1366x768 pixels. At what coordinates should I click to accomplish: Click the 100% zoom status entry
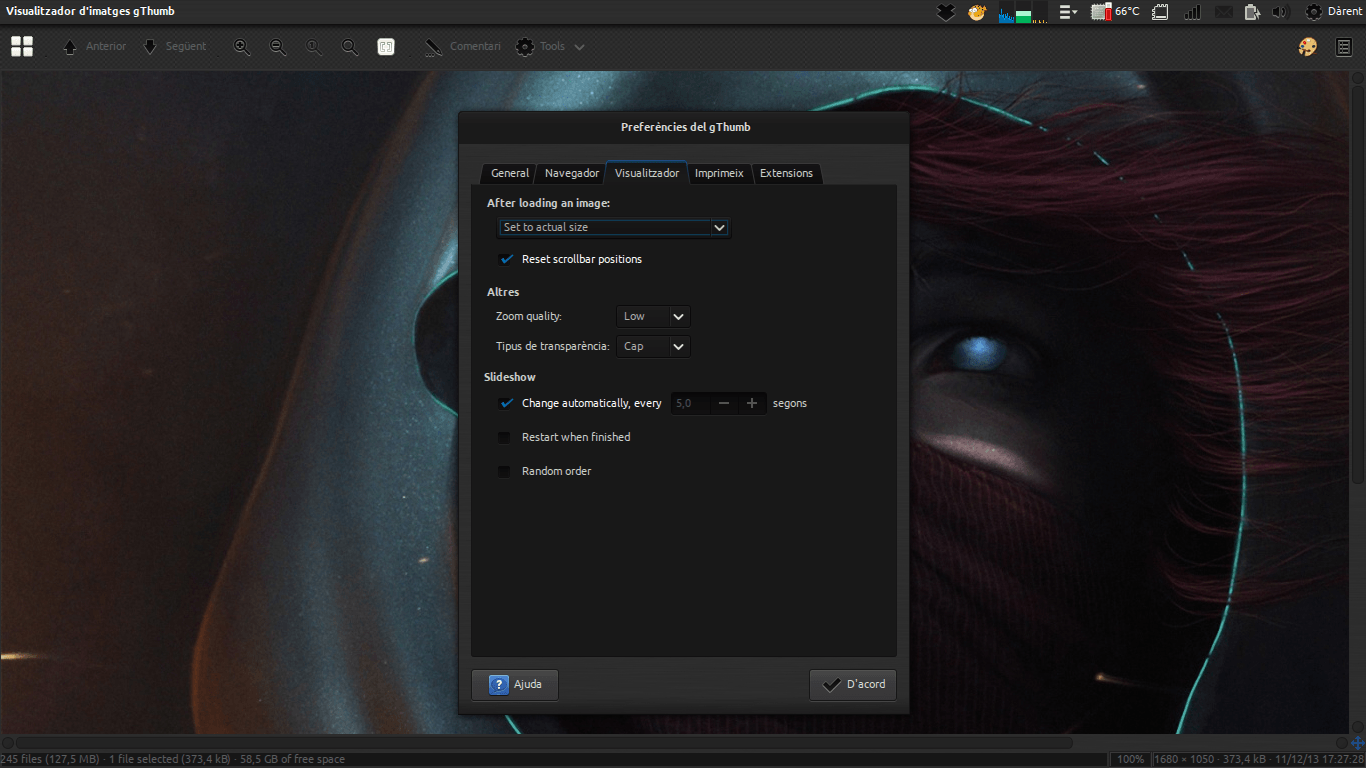[x=1131, y=759]
